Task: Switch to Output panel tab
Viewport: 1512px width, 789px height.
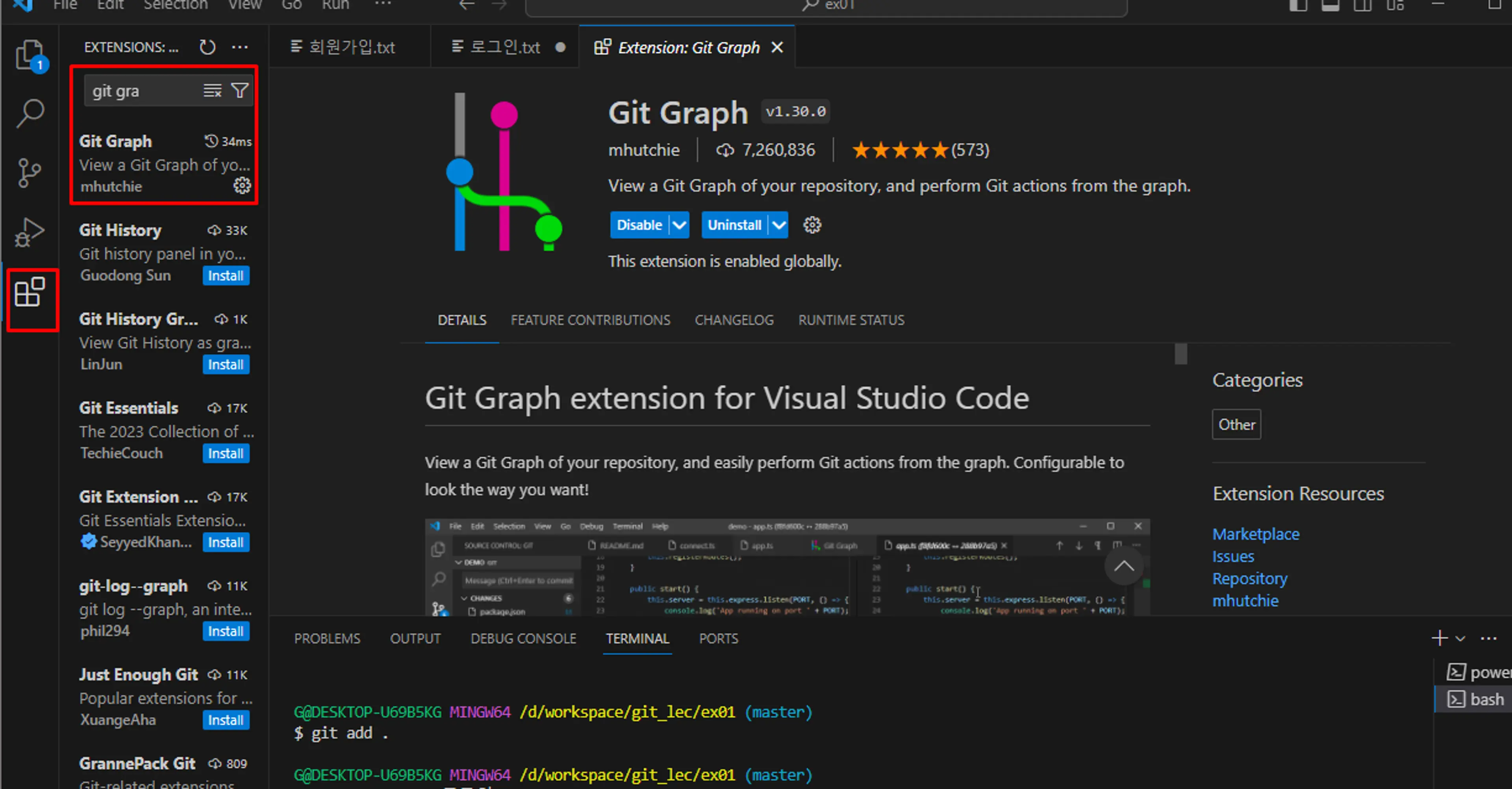Action: [415, 639]
